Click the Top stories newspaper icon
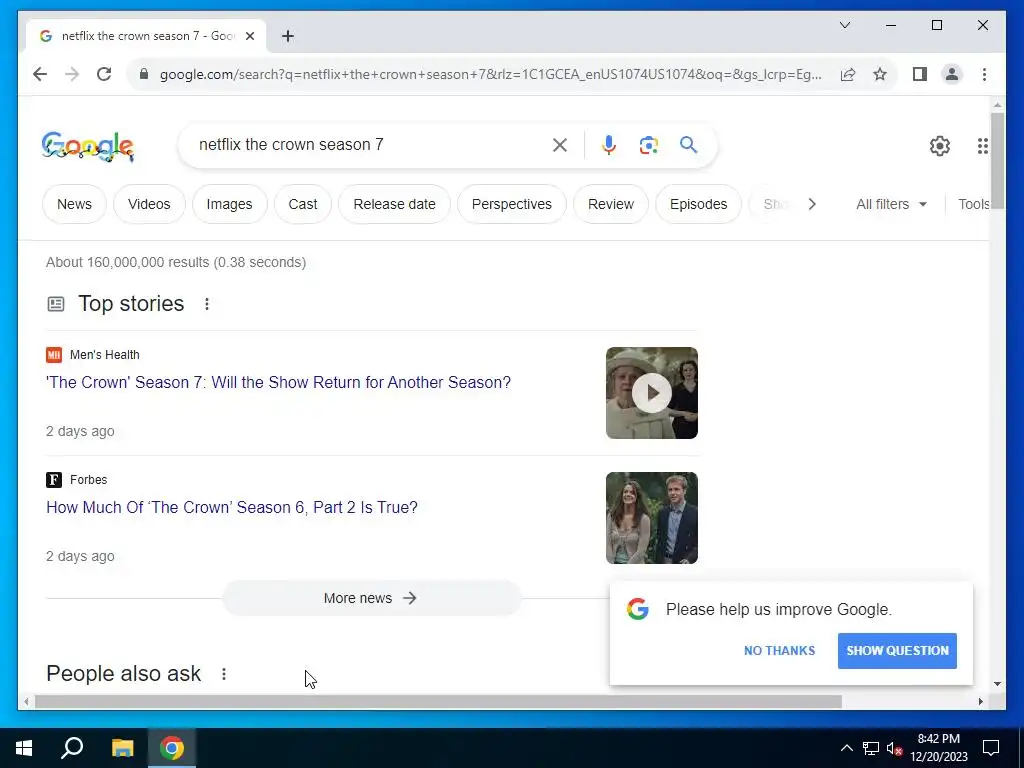 (56, 304)
